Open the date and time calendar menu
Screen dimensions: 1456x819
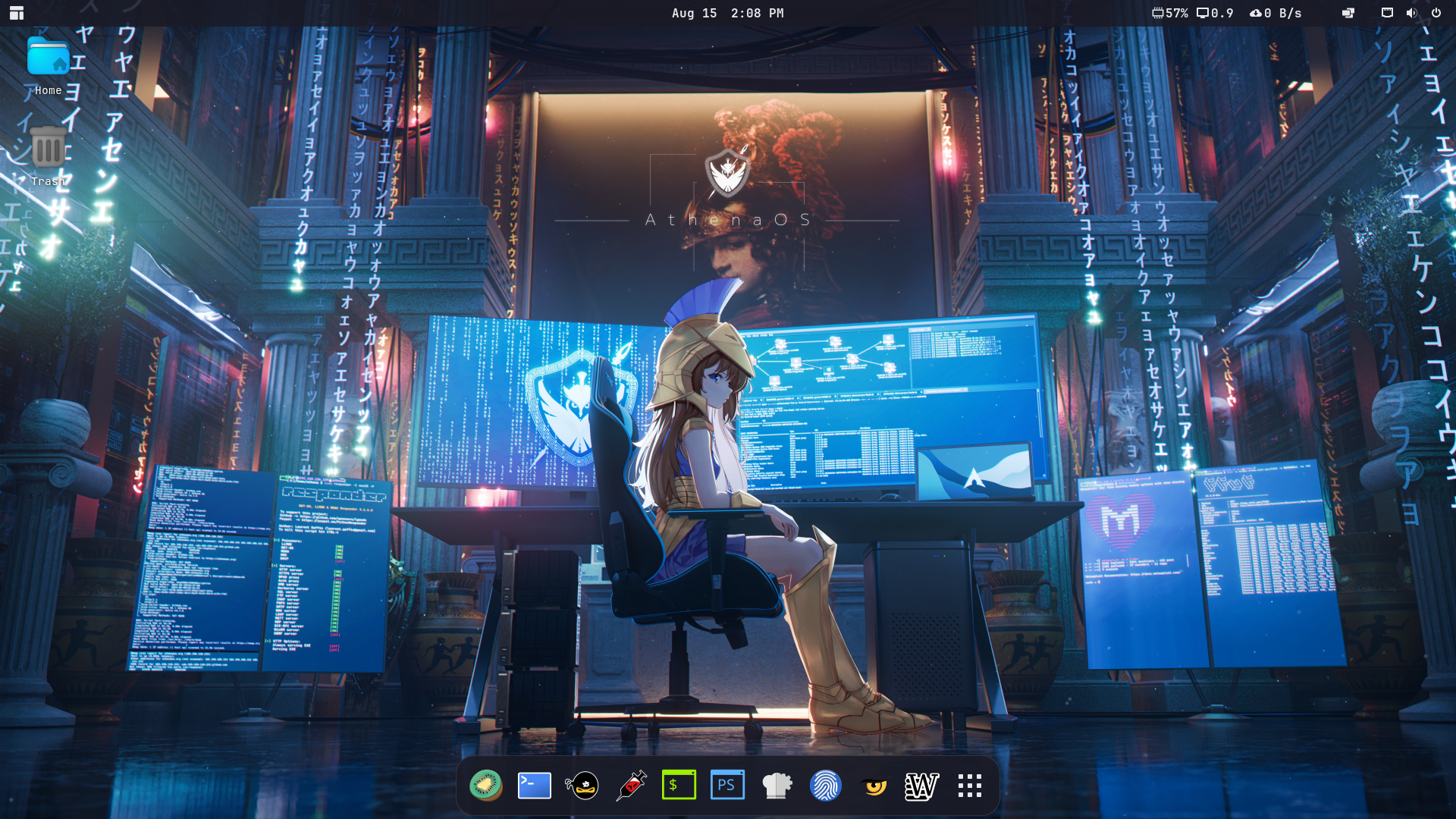727,13
